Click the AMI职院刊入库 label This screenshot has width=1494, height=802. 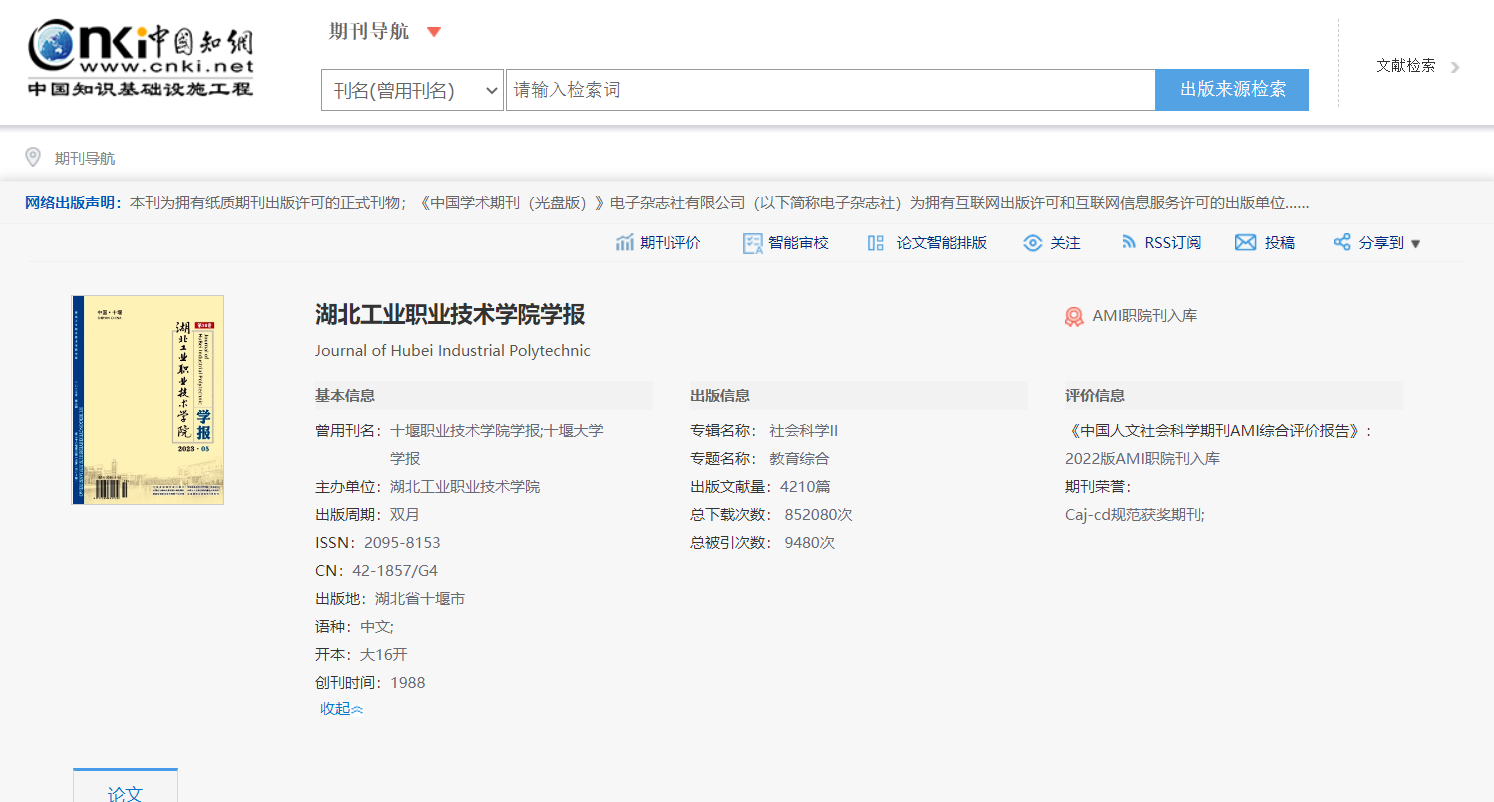[x=1144, y=316]
